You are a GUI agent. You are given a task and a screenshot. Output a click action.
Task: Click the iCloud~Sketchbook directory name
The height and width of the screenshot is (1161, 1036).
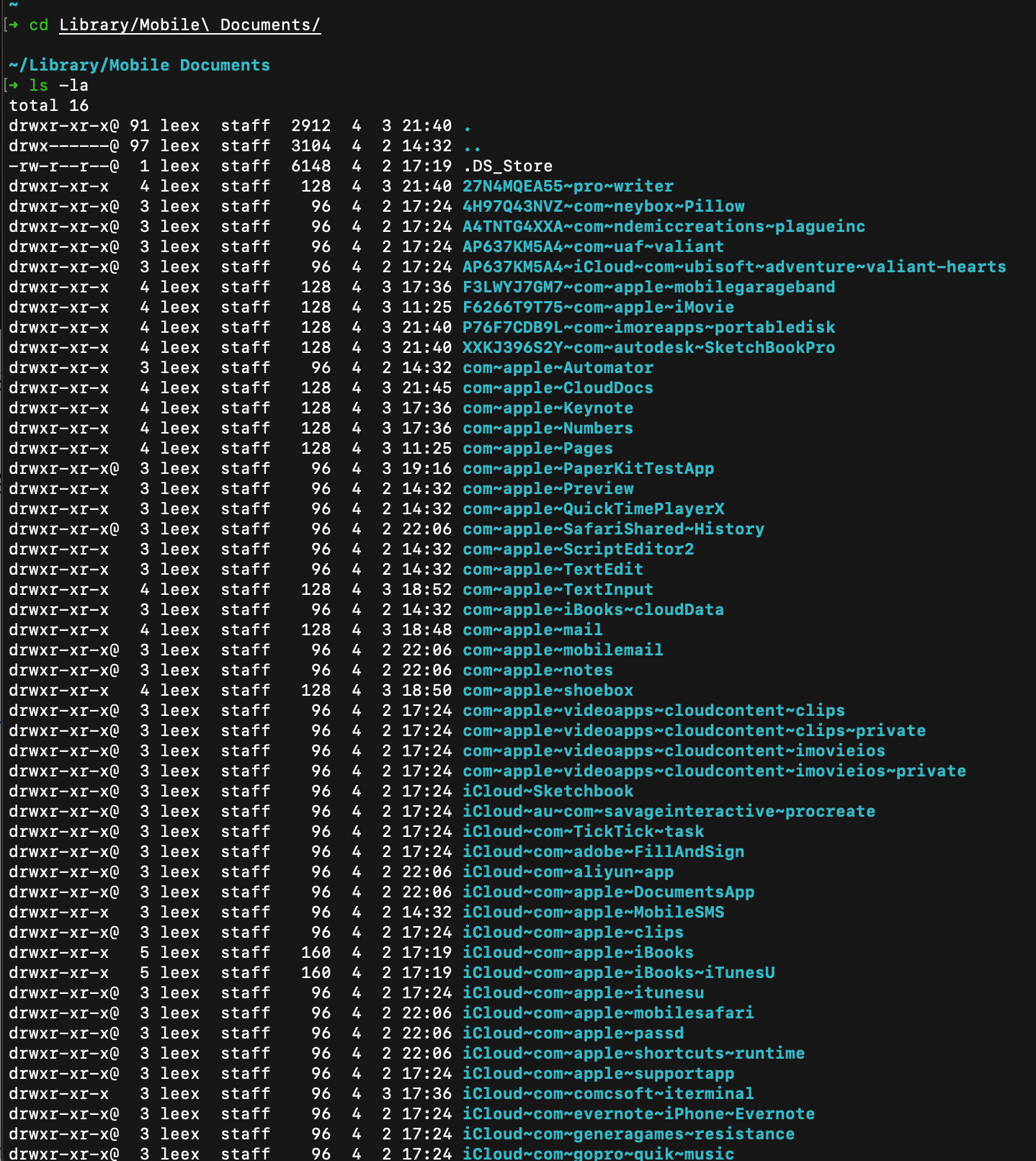[x=548, y=792]
